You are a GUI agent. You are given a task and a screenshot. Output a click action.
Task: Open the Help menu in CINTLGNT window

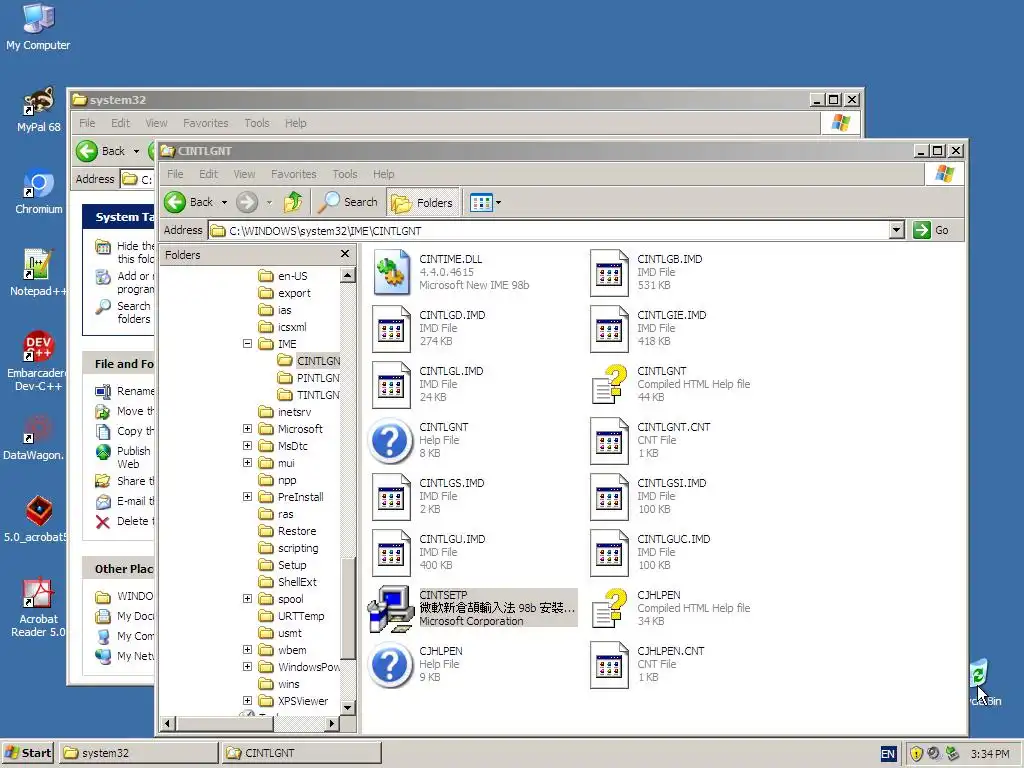pyautogui.click(x=383, y=174)
